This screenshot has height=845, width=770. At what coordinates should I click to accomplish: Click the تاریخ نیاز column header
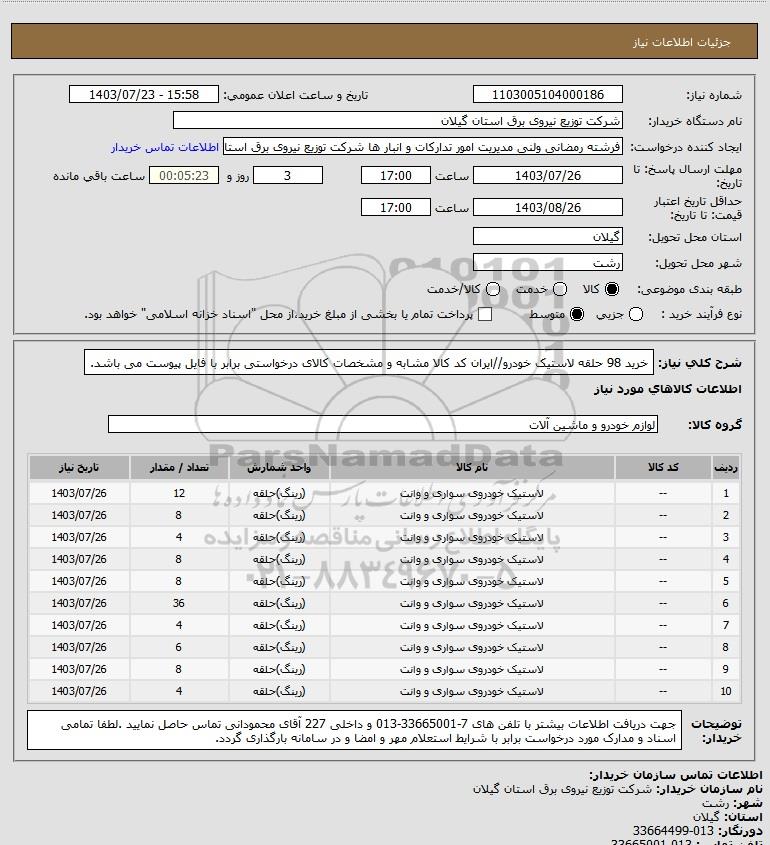coord(79,468)
